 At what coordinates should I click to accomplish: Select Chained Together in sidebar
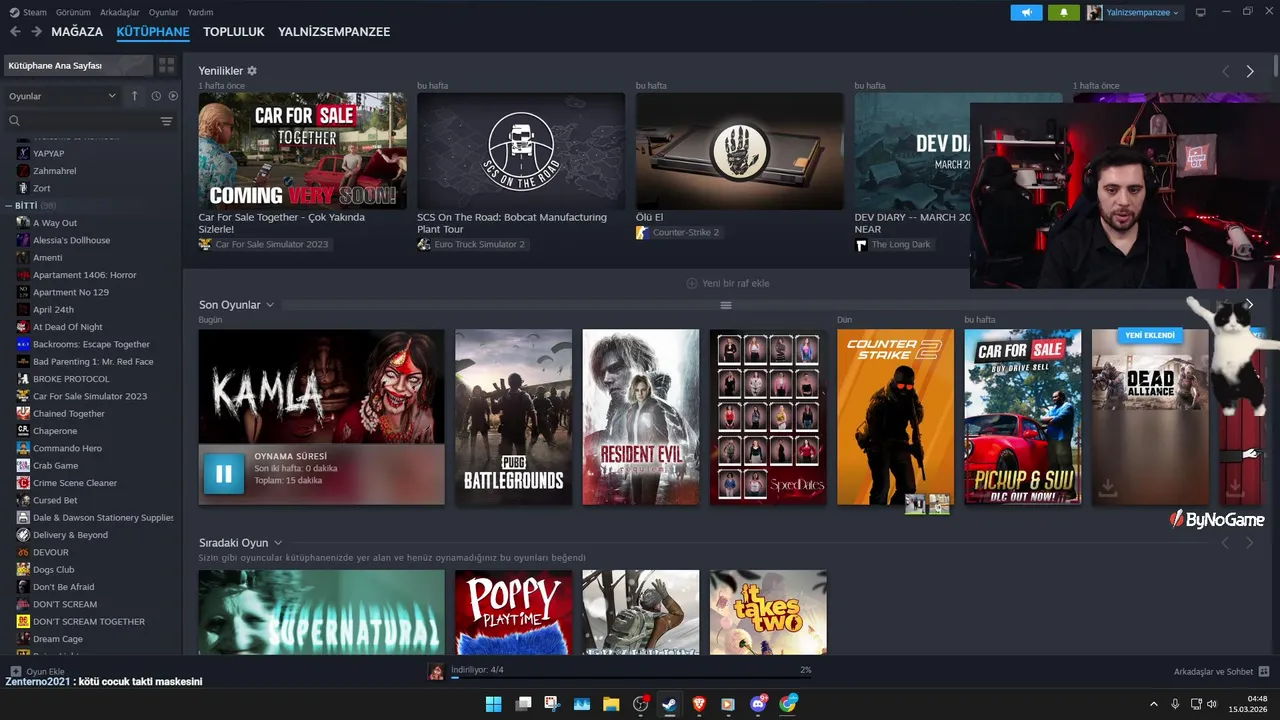[x=69, y=413]
